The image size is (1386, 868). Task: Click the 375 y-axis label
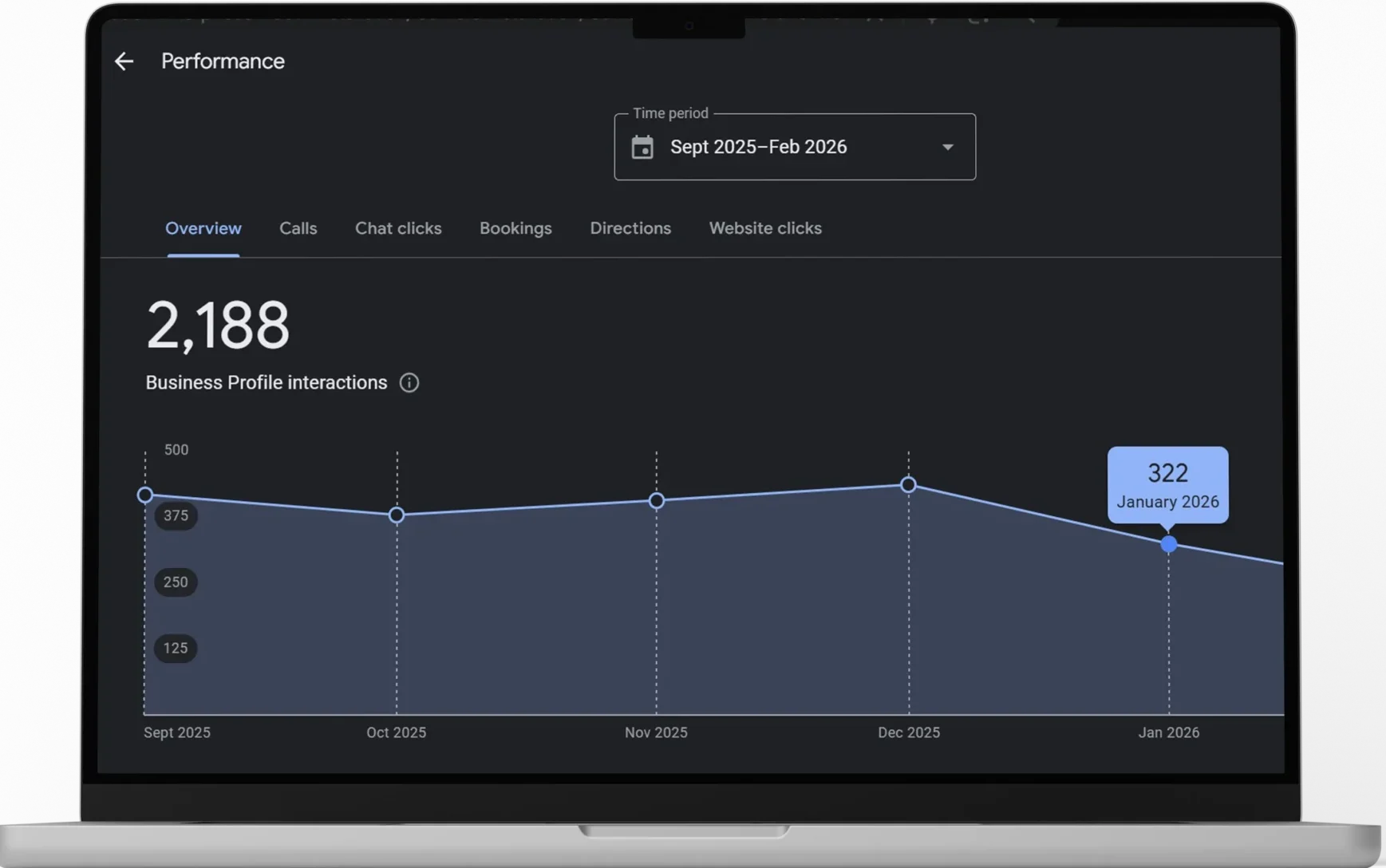[176, 516]
